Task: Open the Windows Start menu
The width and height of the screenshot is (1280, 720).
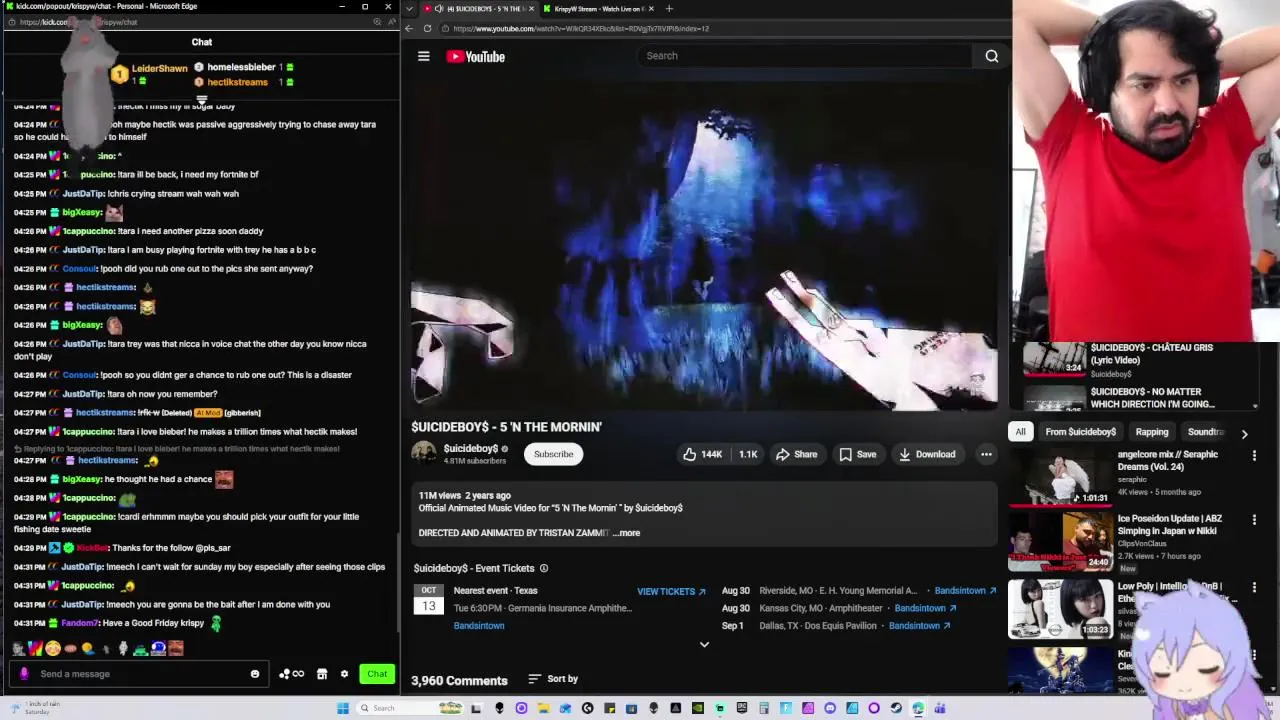Action: coord(343,708)
